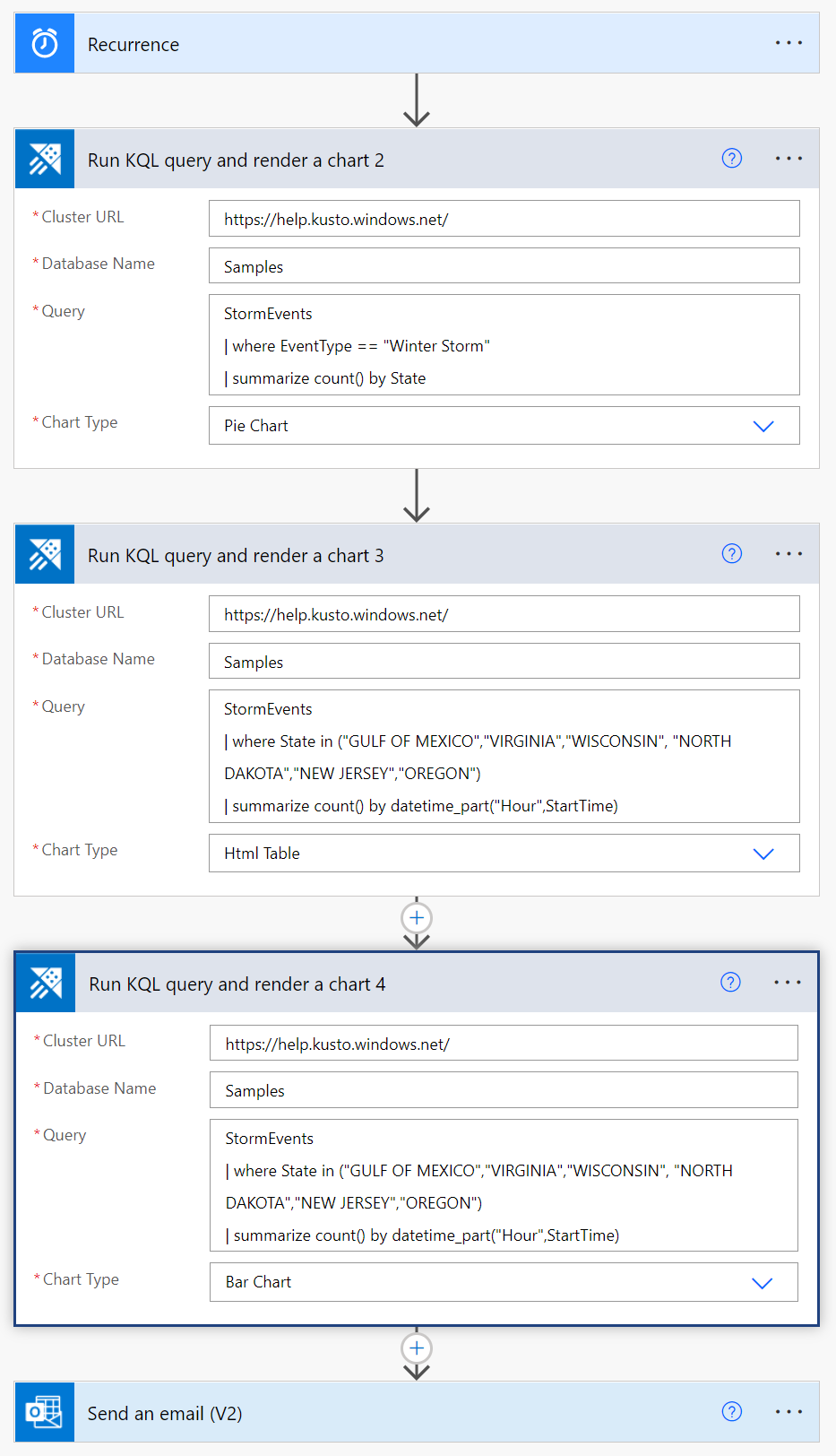Edit the Cluster URL field in chart 4

pyautogui.click(x=504, y=1044)
